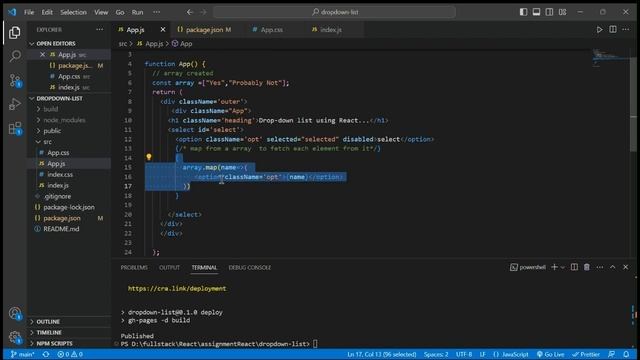Click the Run Code play icon
Image resolution: width=640 pixels, height=360 pixels.
(x=599, y=29)
